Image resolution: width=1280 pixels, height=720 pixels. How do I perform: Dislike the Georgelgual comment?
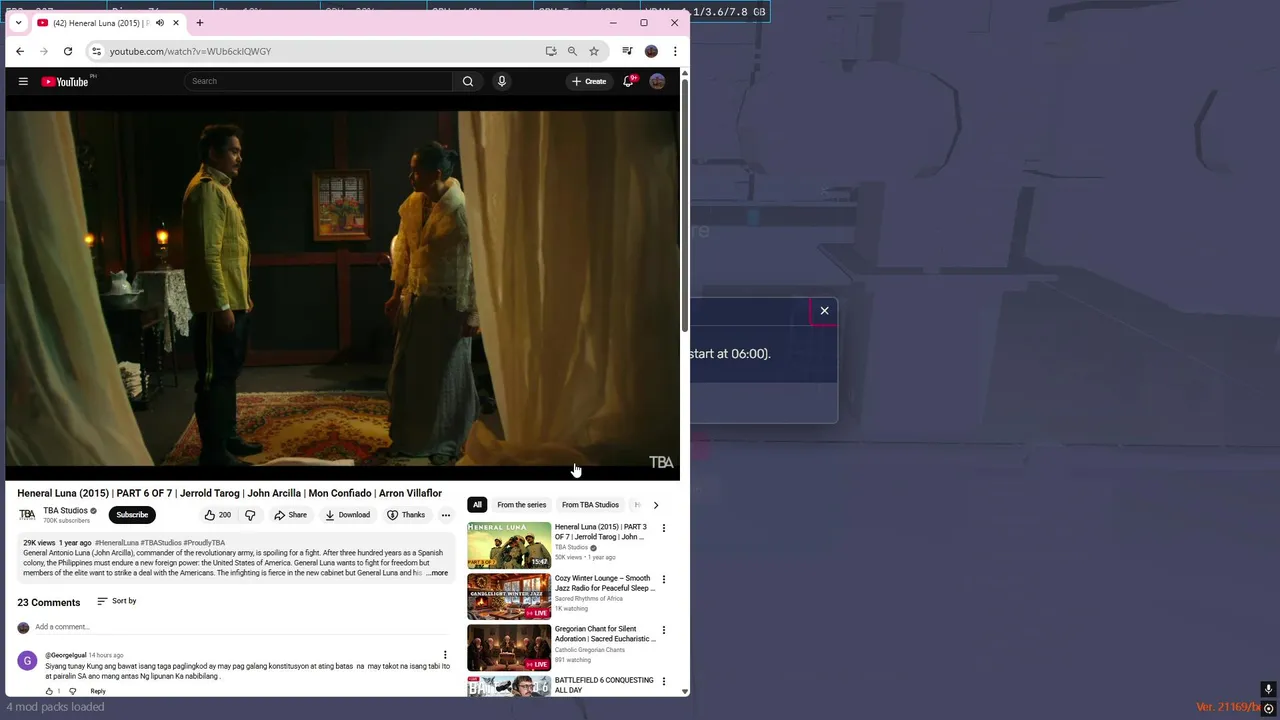(x=72, y=691)
